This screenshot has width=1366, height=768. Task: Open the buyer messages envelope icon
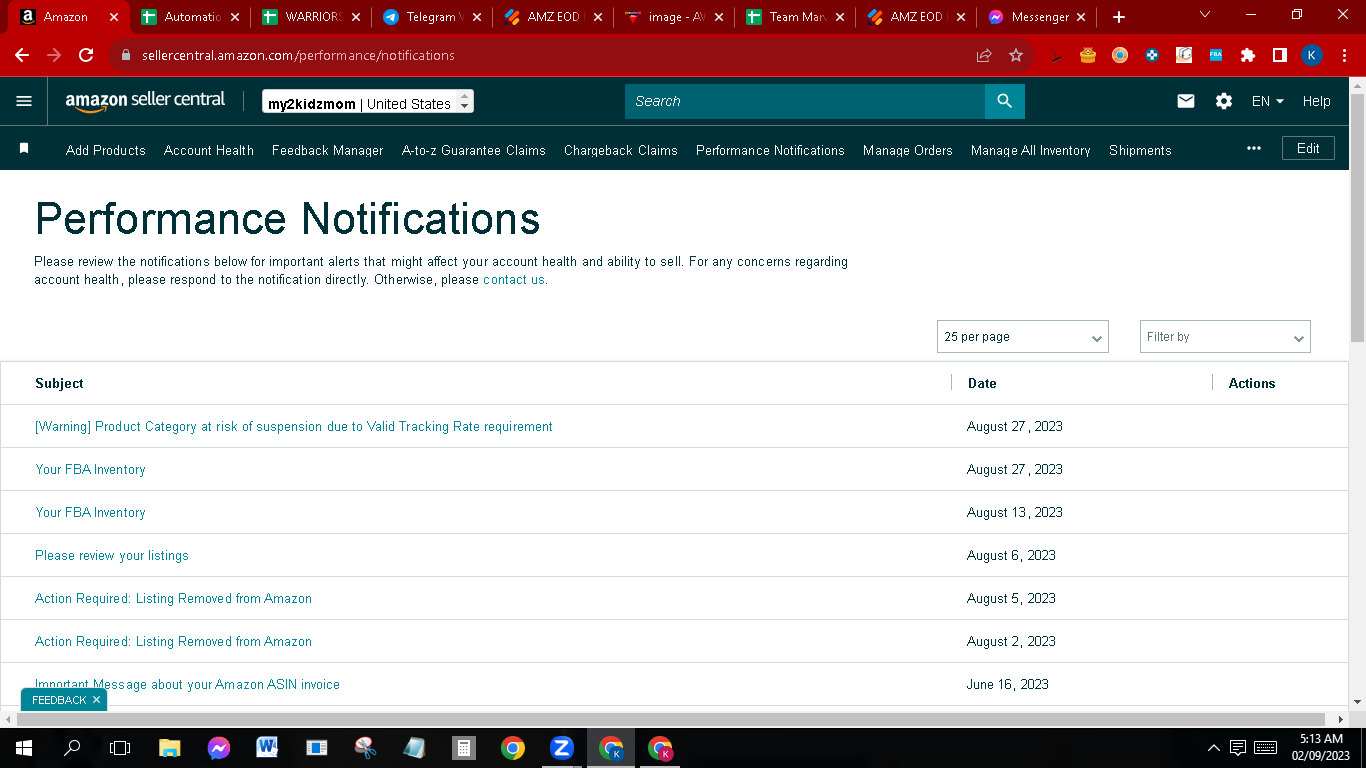pos(1186,101)
